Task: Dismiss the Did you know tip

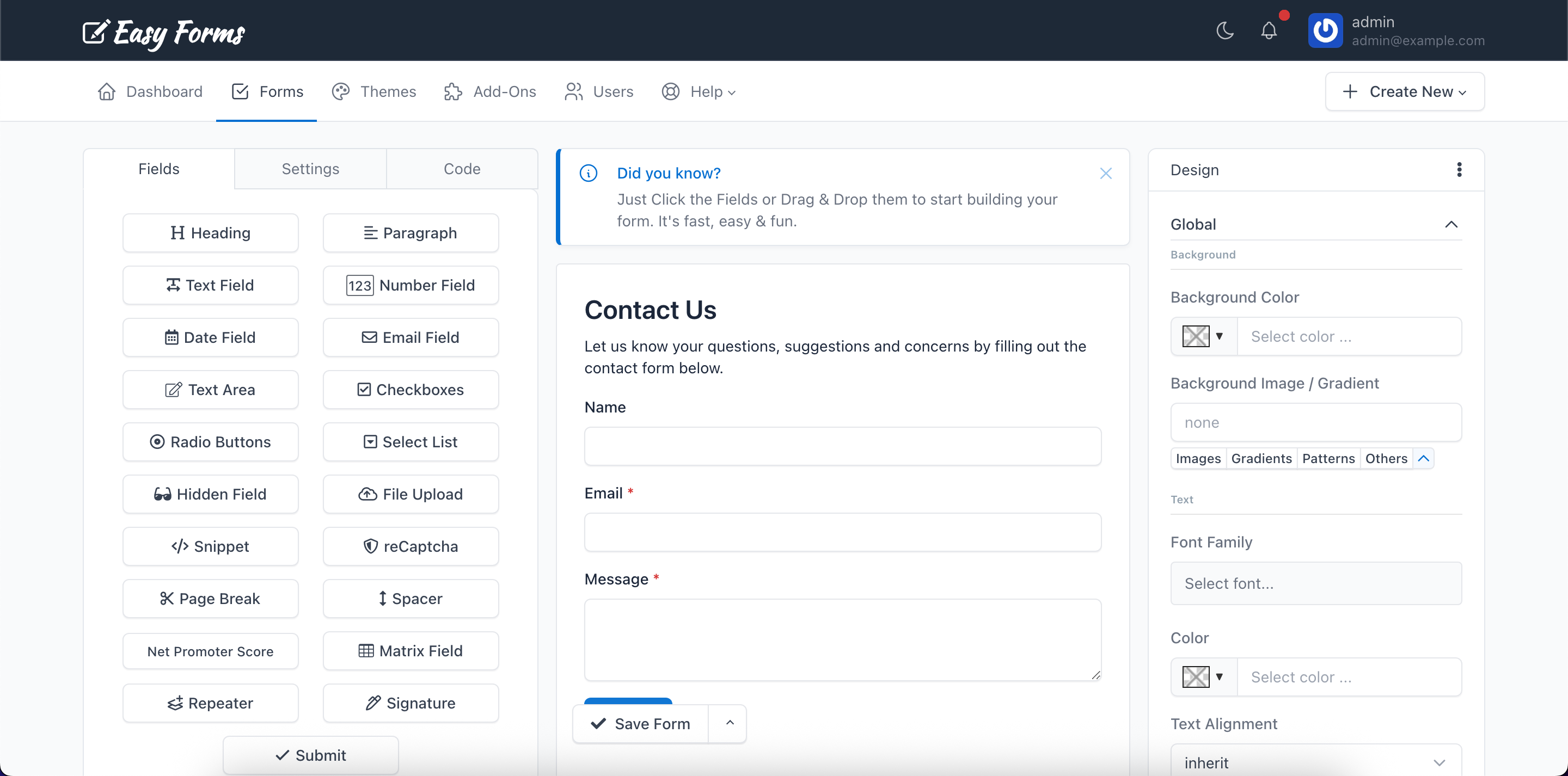Action: click(1105, 174)
